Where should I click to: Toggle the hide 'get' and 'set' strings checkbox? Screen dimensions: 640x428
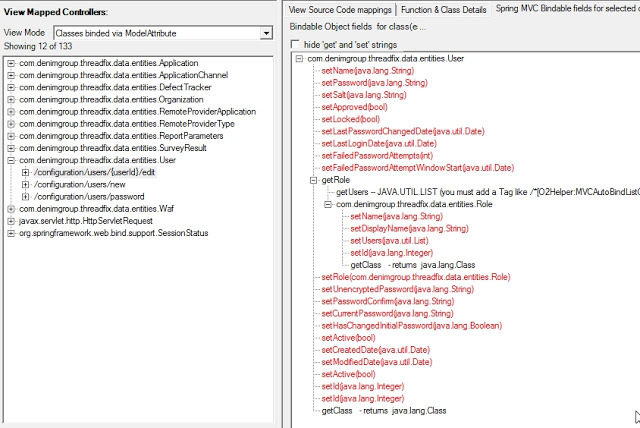(x=294, y=45)
